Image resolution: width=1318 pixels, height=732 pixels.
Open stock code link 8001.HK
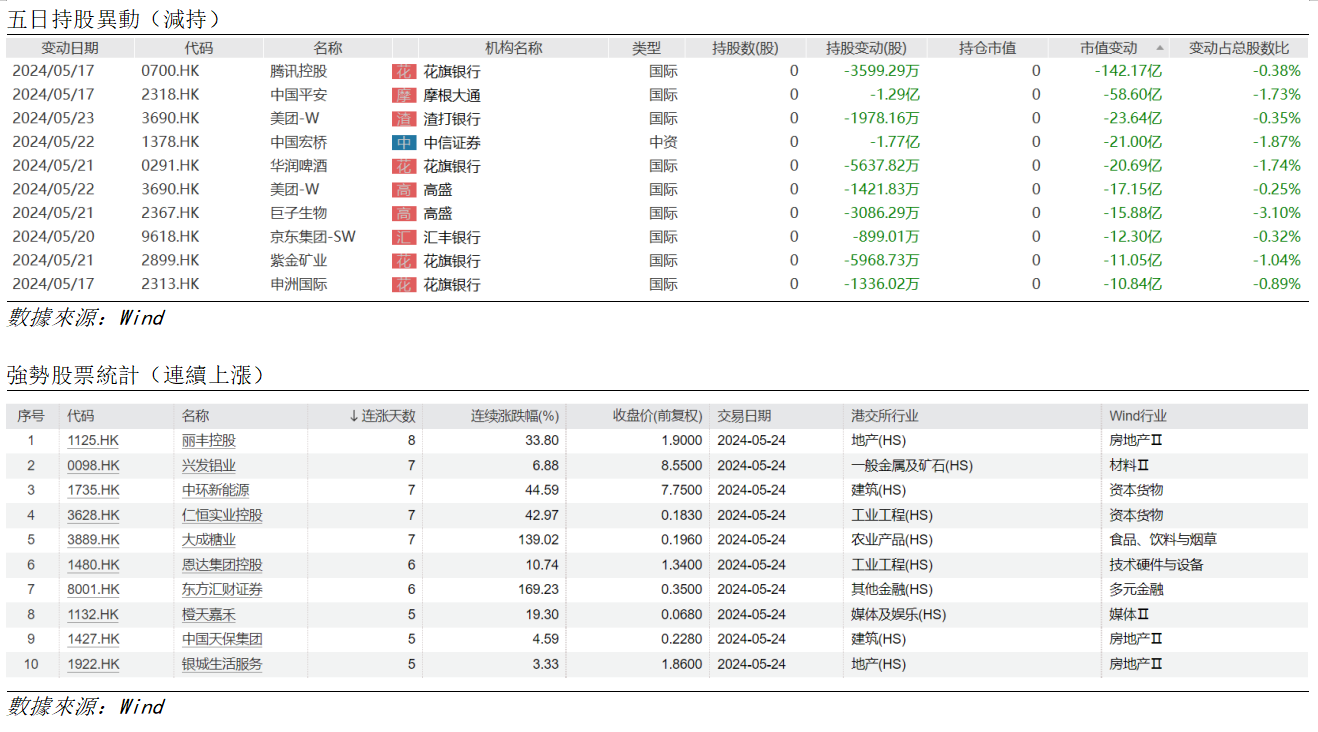pyautogui.click(x=93, y=589)
